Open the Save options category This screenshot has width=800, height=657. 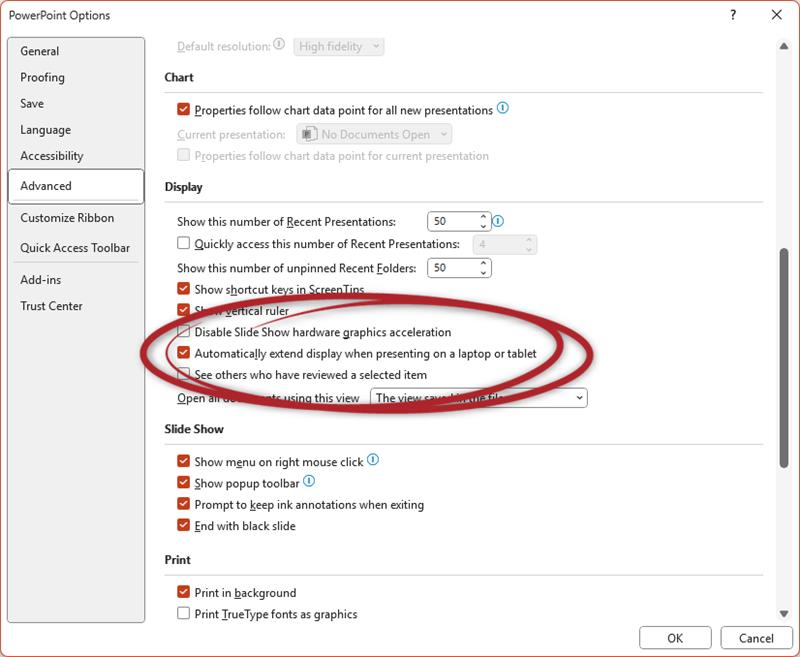pyautogui.click(x=32, y=104)
